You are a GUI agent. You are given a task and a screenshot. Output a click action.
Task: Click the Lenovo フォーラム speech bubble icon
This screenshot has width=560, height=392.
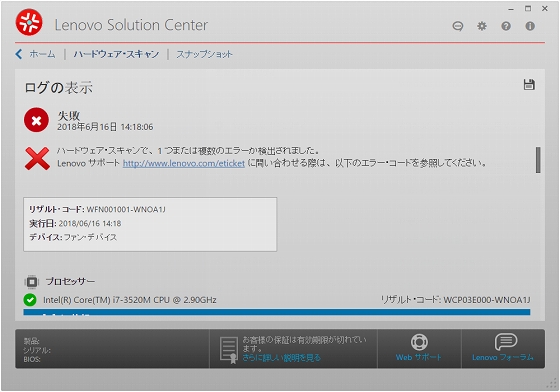coord(506,342)
